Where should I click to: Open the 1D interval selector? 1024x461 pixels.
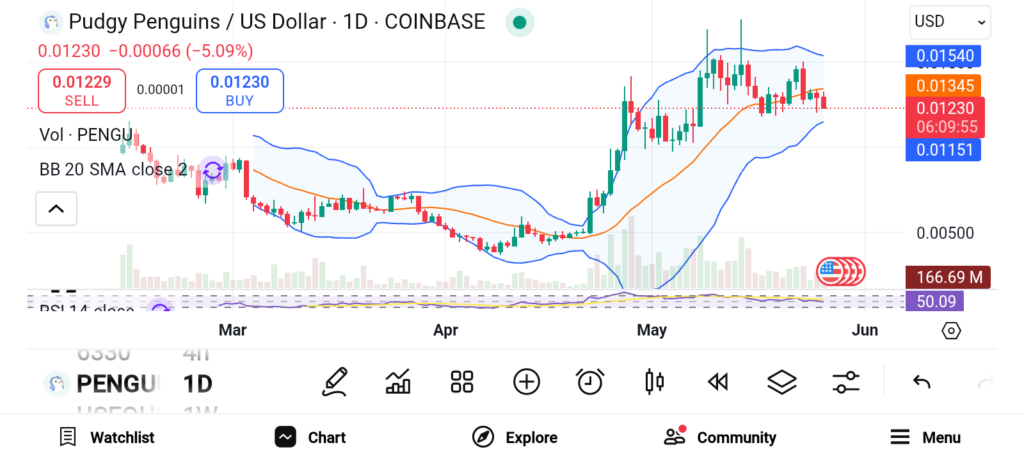coord(197,383)
